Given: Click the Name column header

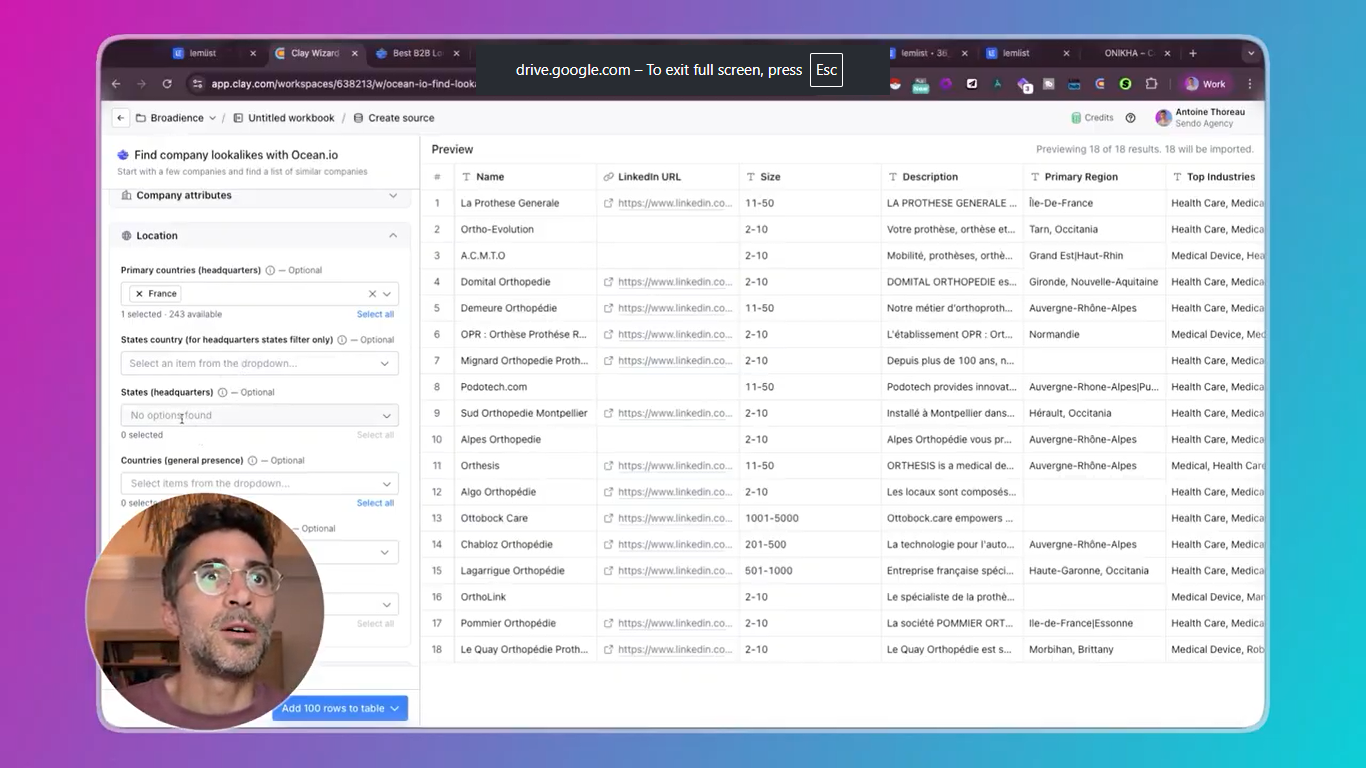Looking at the screenshot, I should click(525, 177).
